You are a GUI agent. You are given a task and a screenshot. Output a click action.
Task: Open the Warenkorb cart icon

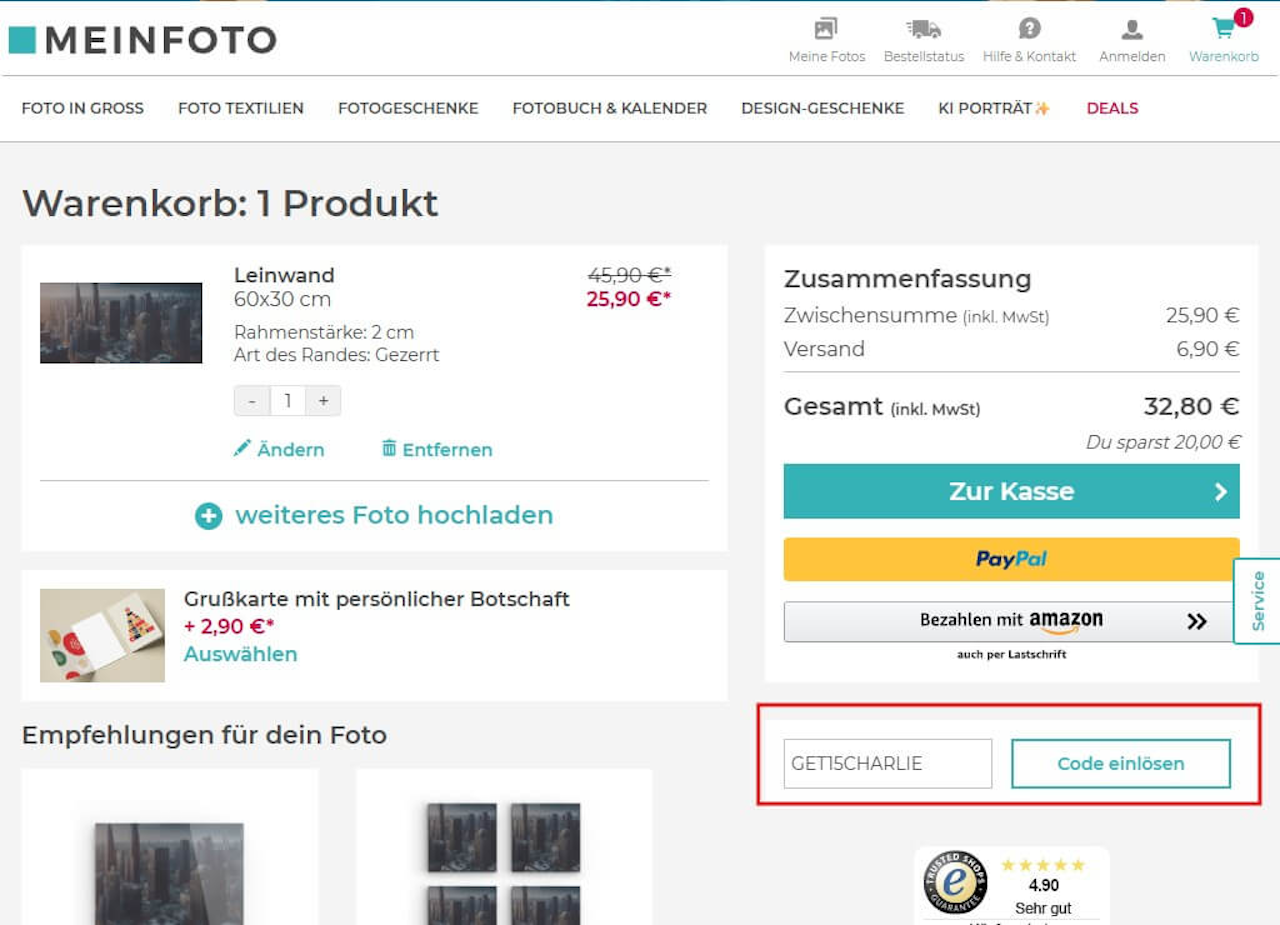click(1224, 28)
